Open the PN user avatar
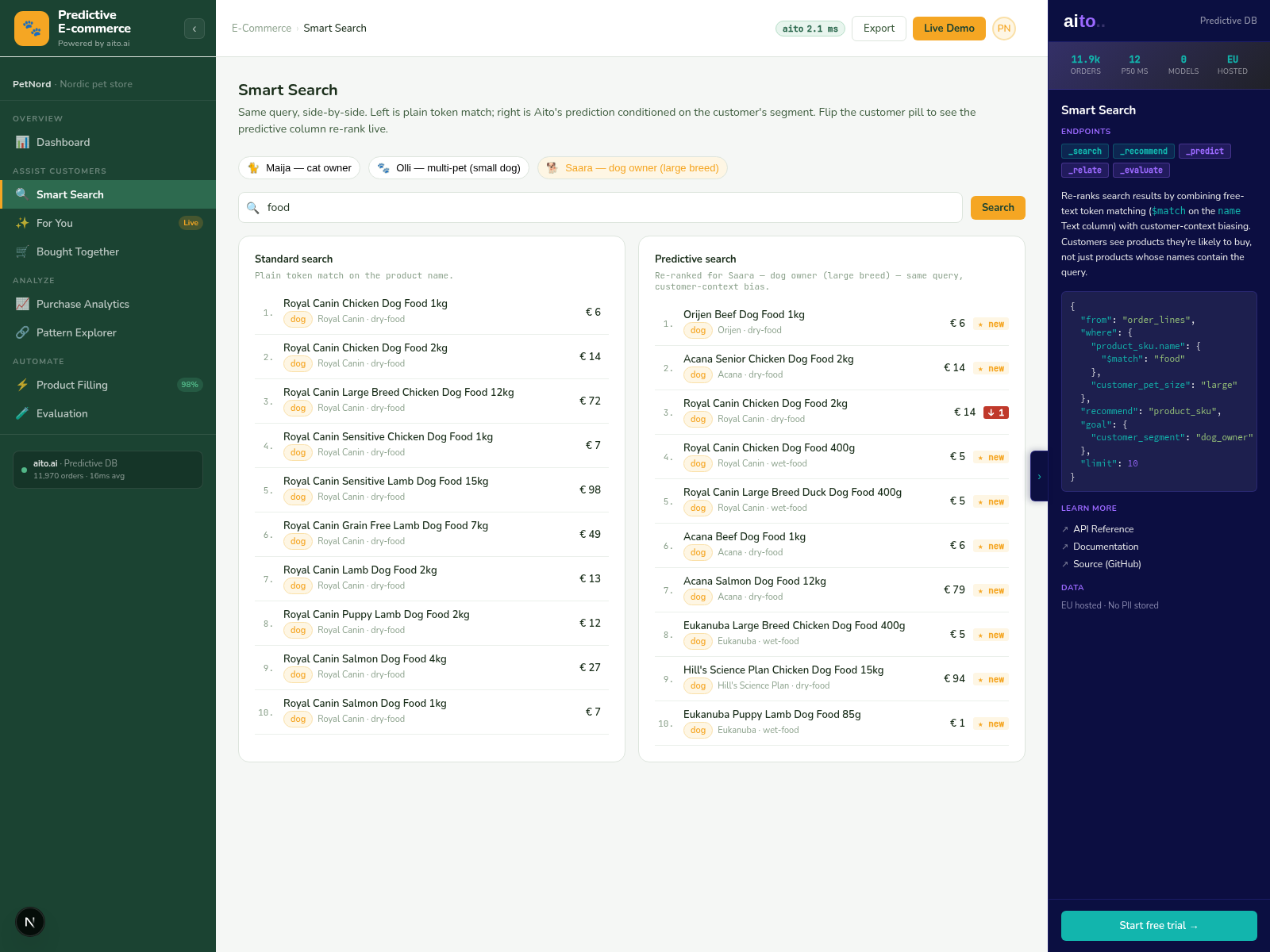 pos(1004,29)
